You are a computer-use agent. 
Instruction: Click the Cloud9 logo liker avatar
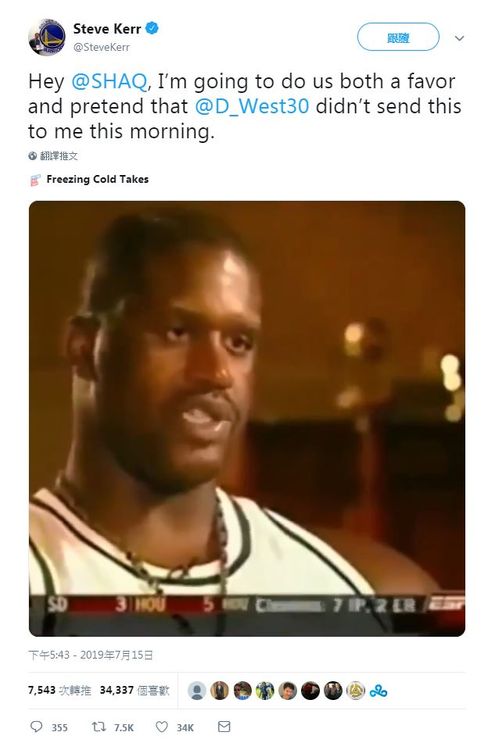[378, 691]
